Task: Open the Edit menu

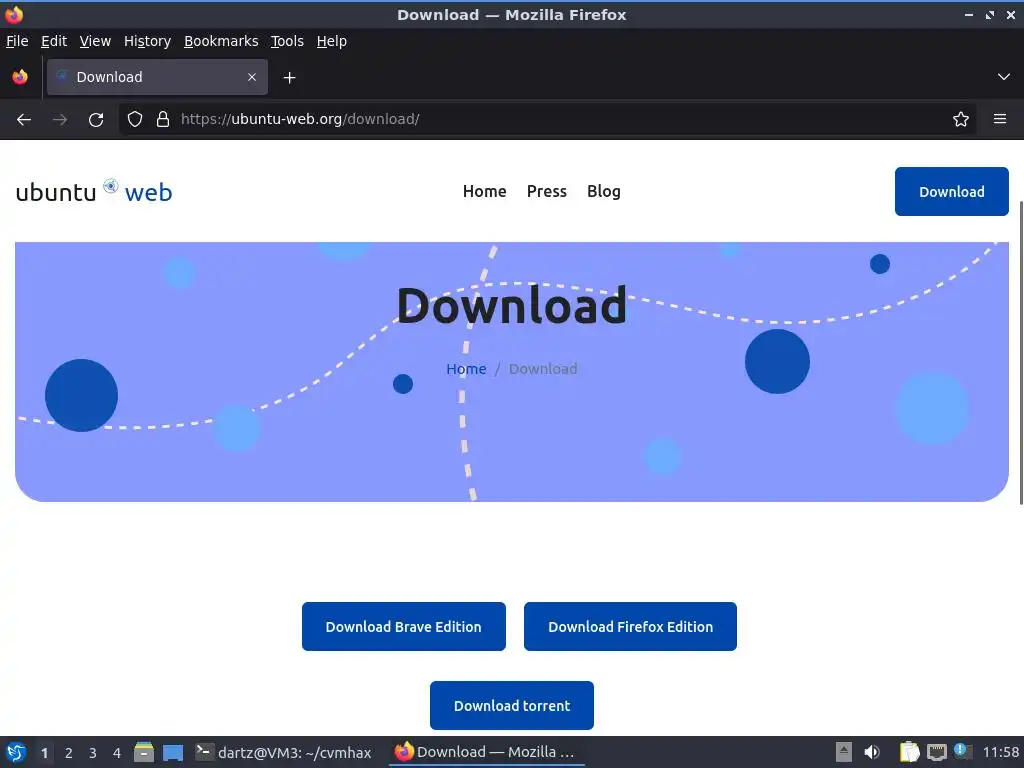Action: click(x=54, y=41)
